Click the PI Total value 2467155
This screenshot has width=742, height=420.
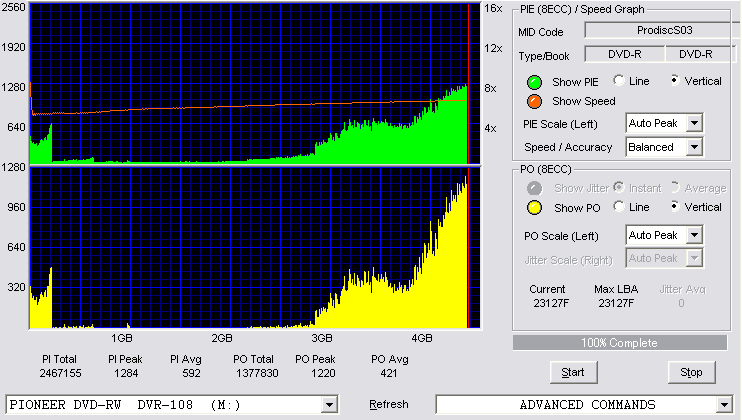61,373
